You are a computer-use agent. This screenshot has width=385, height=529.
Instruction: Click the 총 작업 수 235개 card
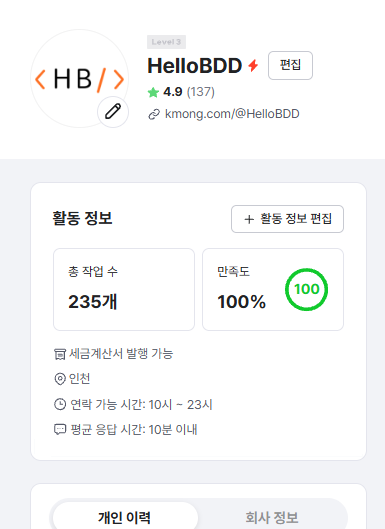[124, 289]
